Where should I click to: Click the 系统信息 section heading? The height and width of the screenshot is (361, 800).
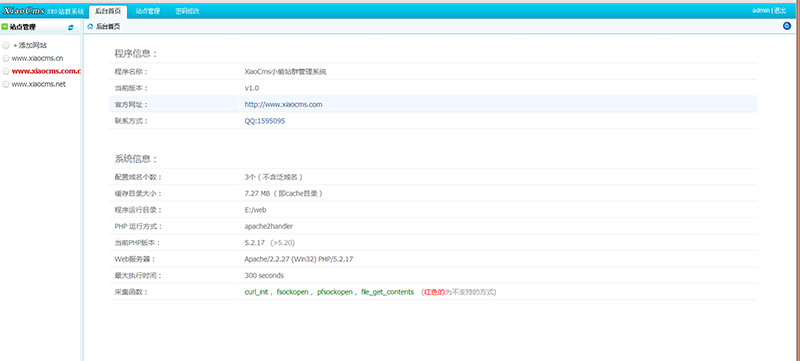(136, 159)
